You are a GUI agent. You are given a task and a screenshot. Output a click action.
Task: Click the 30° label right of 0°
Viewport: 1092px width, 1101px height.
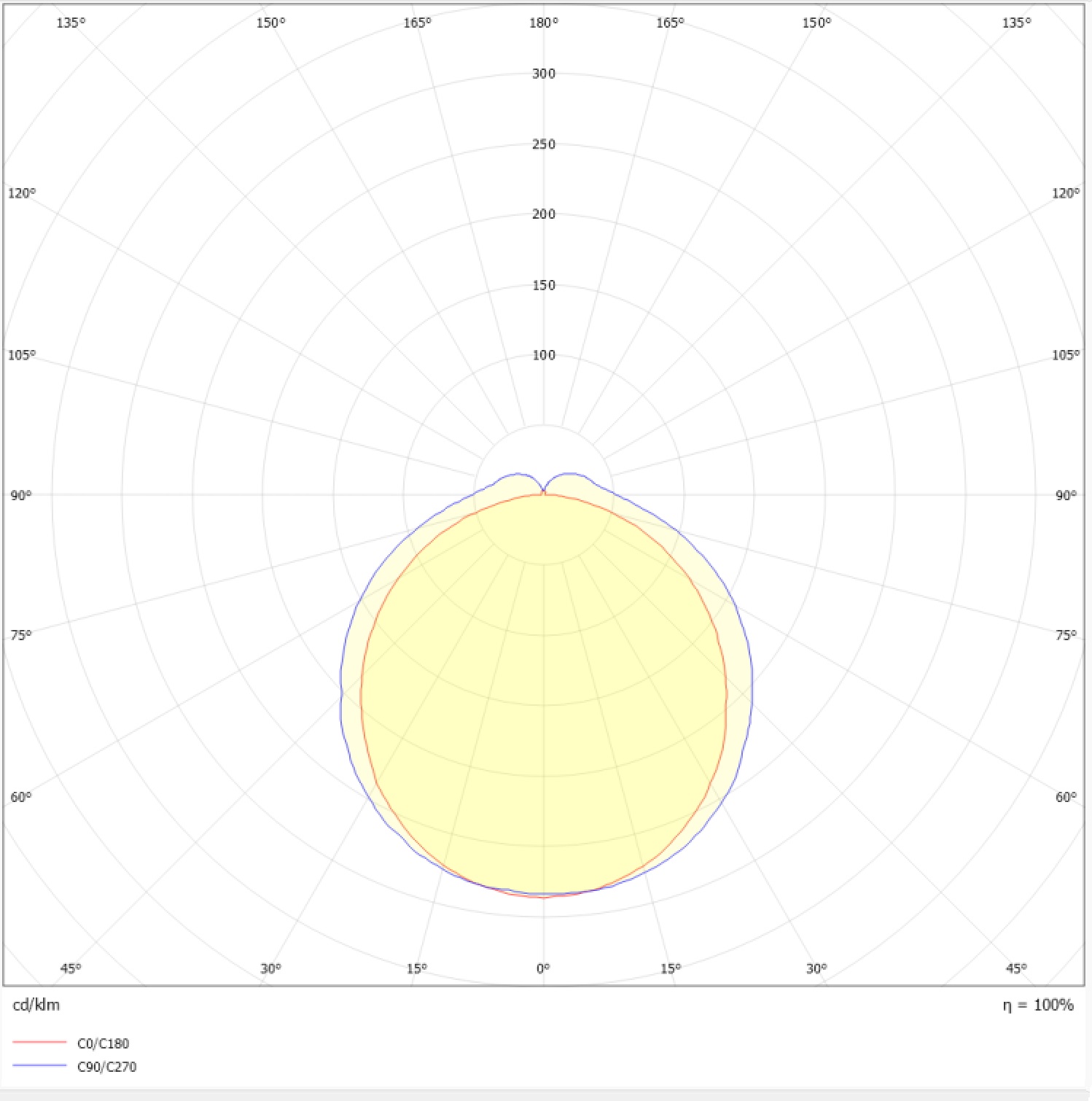(x=816, y=968)
